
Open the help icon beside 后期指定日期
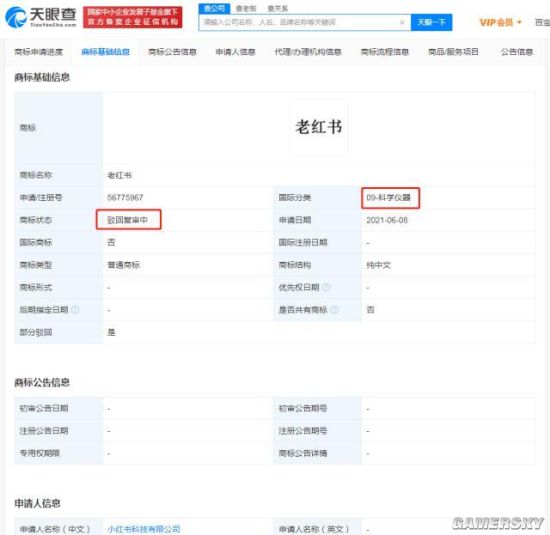pos(75,309)
